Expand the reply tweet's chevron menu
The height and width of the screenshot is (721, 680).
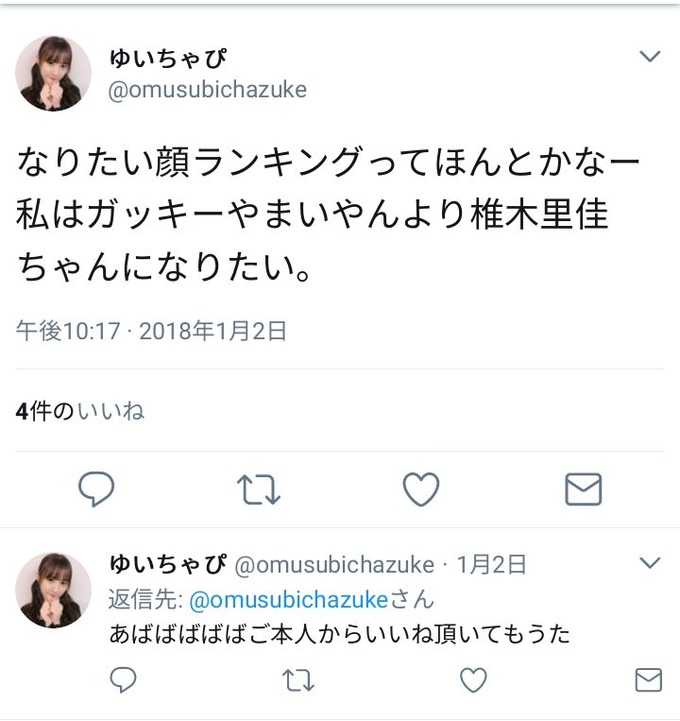tap(650, 562)
